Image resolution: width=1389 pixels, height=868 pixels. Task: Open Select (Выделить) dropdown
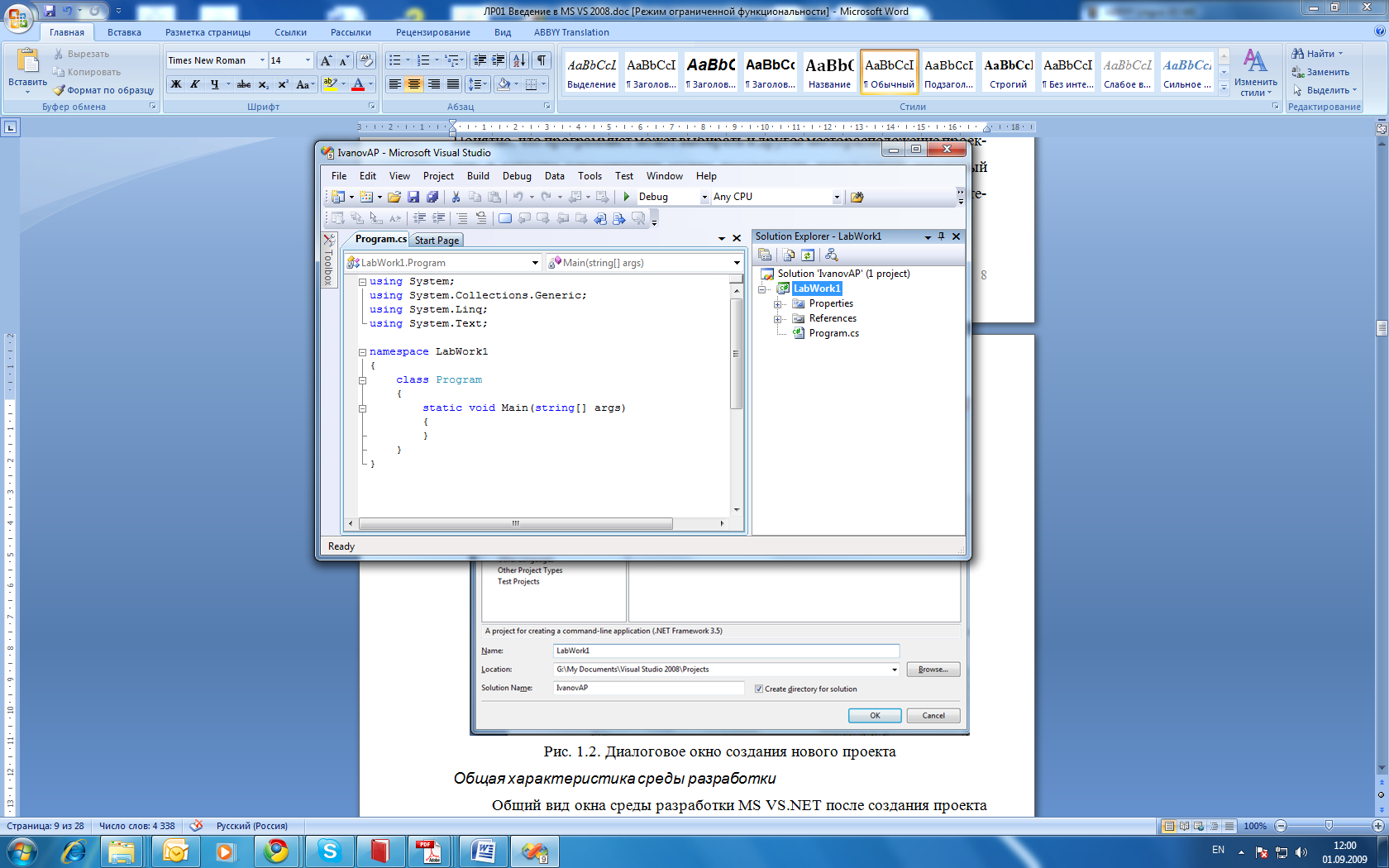coord(1324,90)
